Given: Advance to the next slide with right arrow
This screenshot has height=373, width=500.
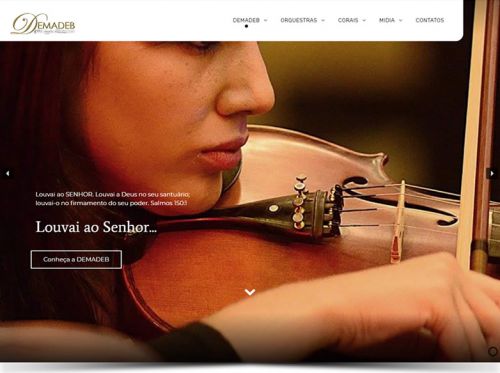Looking at the screenshot, I should pyautogui.click(x=492, y=173).
